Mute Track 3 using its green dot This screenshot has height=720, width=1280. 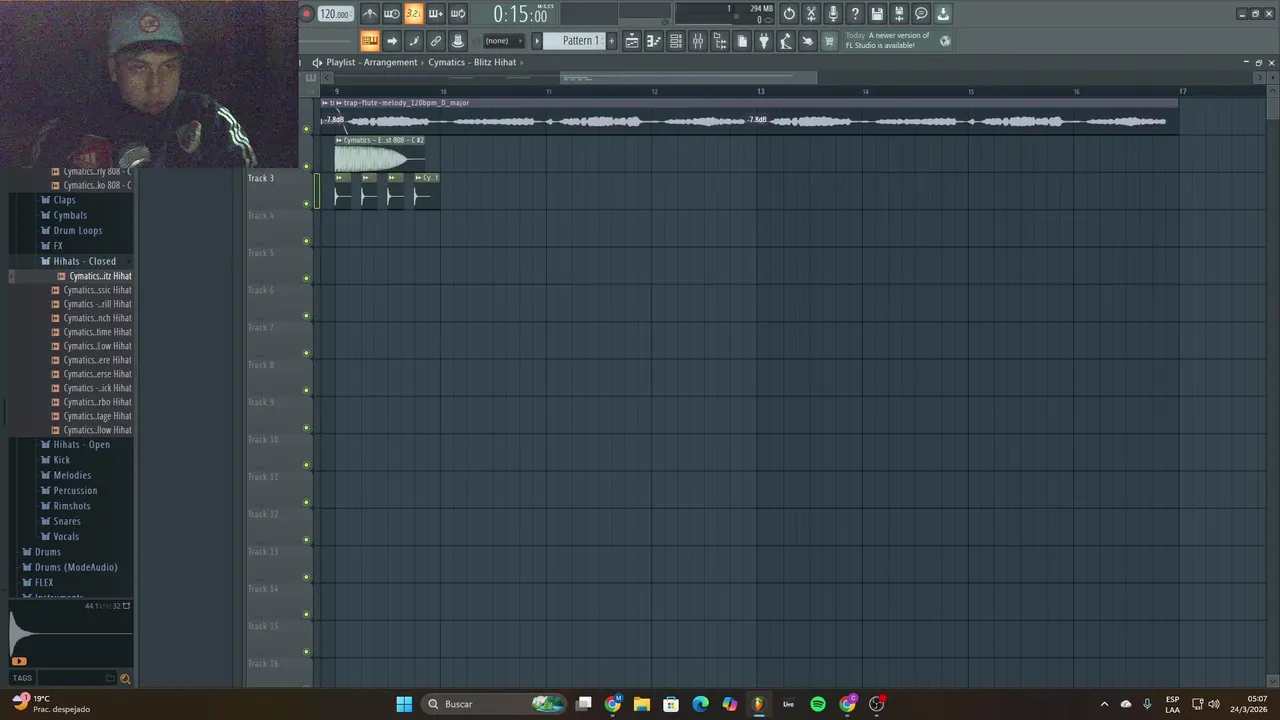tap(307, 204)
